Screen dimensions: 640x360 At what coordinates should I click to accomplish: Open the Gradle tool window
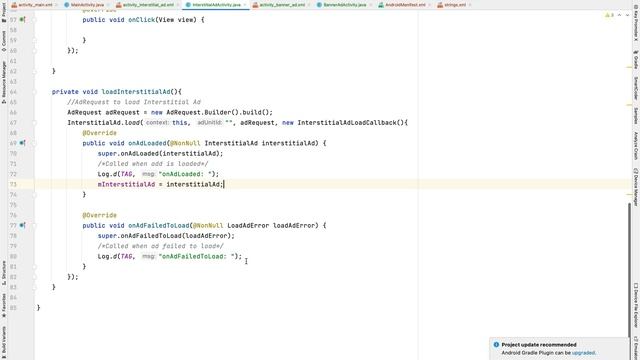point(636,60)
